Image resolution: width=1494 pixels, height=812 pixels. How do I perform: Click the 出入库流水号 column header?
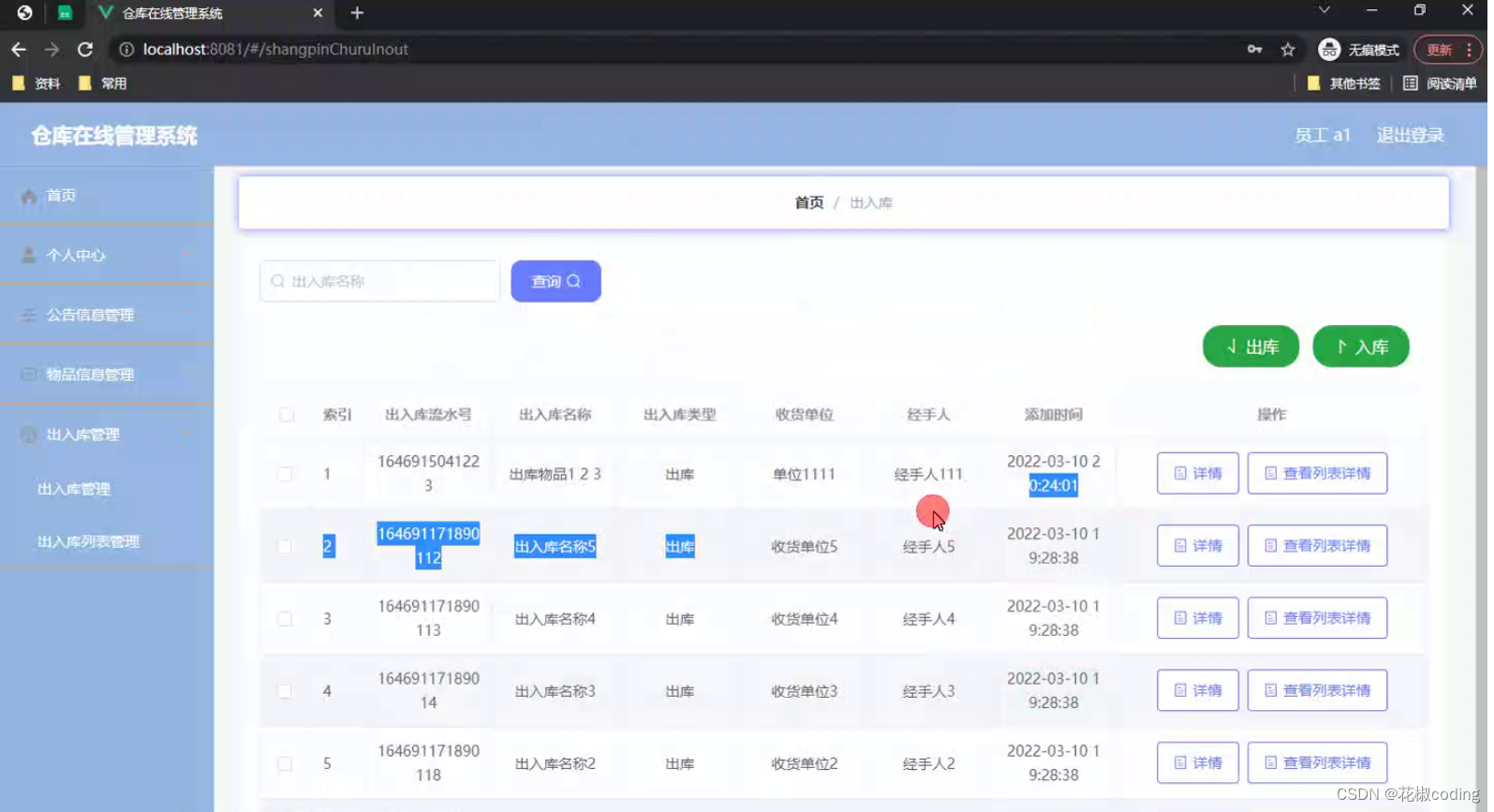pyautogui.click(x=428, y=415)
